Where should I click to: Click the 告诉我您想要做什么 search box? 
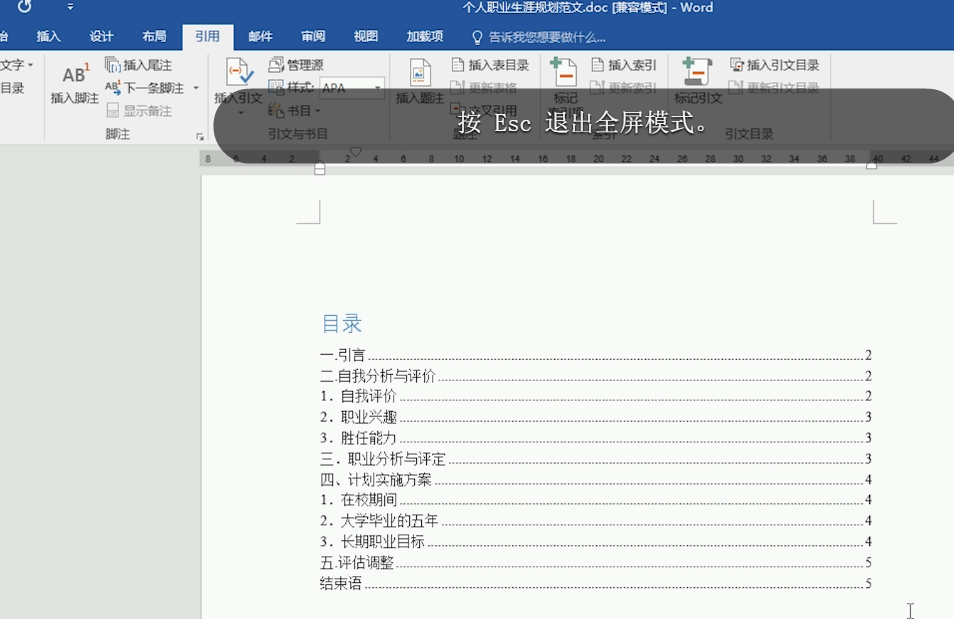click(539, 37)
